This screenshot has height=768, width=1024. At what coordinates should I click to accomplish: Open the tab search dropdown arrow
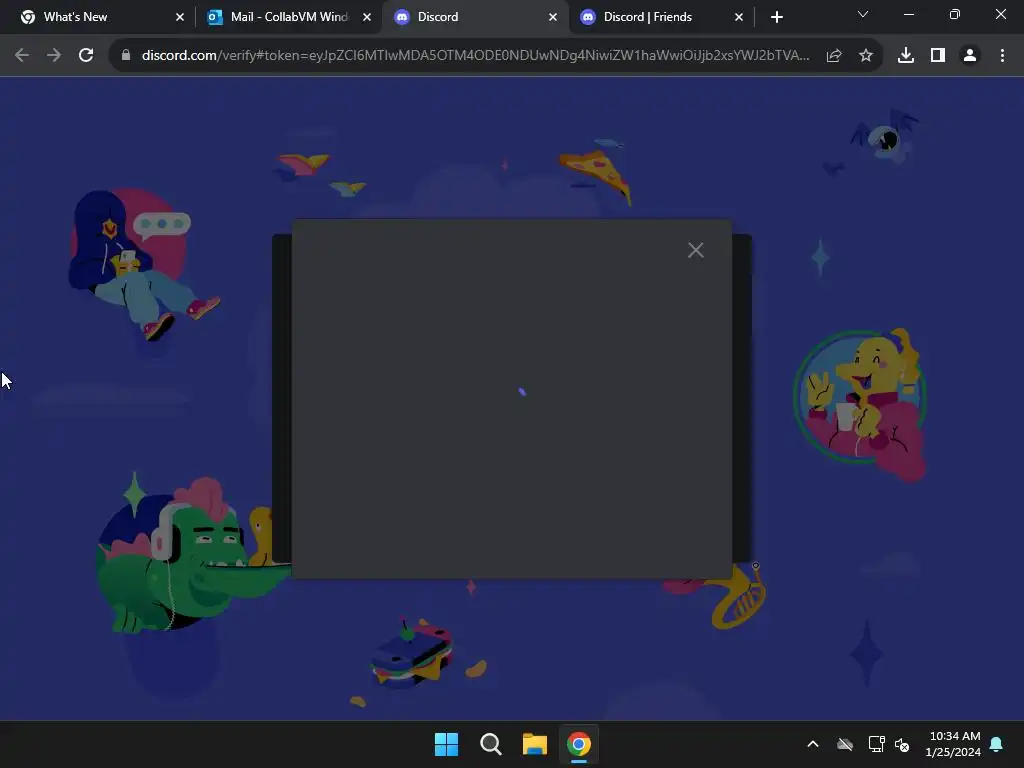pyautogui.click(x=863, y=14)
